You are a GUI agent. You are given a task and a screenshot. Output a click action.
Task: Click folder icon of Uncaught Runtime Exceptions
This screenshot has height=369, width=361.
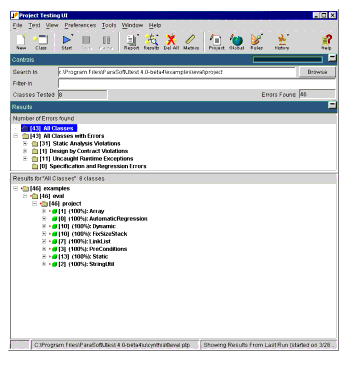click(35, 159)
